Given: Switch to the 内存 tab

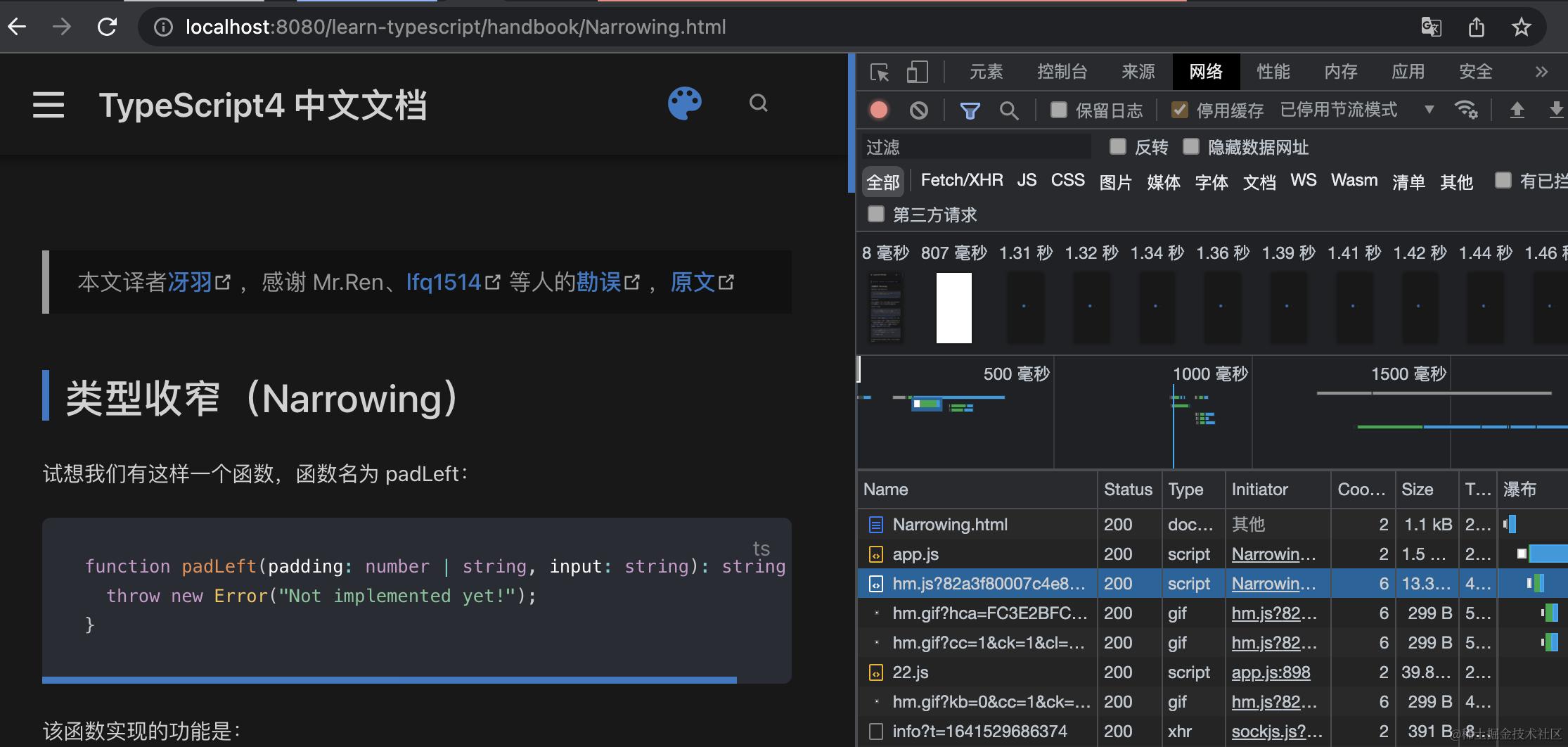Looking at the screenshot, I should coord(1340,72).
